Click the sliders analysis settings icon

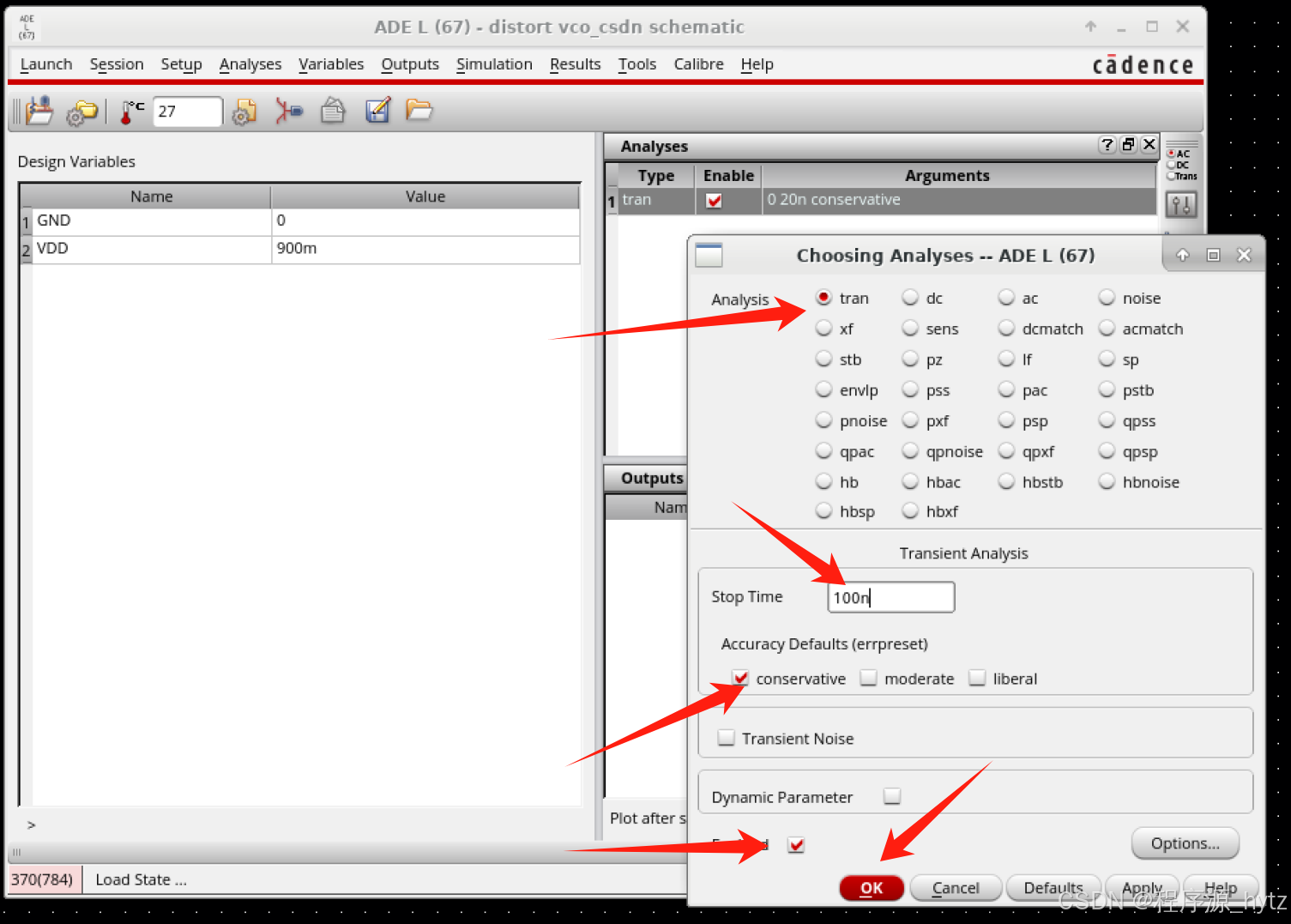click(x=1181, y=205)
